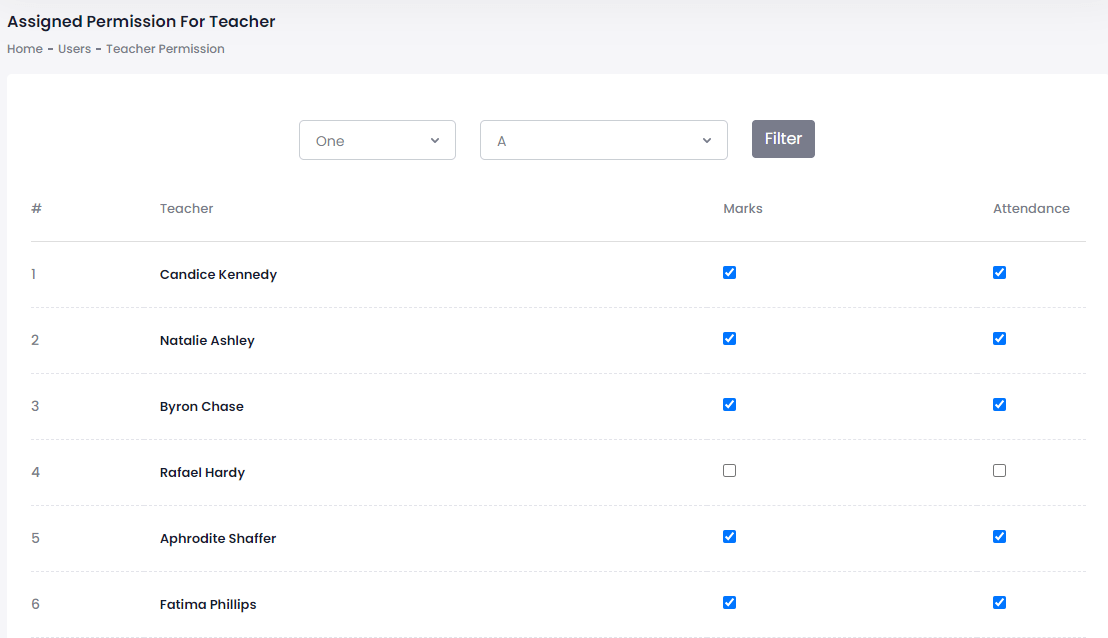Disable Attendance permission for Byron Chase
Screen dimensions: 1108x638
[999, 405]
